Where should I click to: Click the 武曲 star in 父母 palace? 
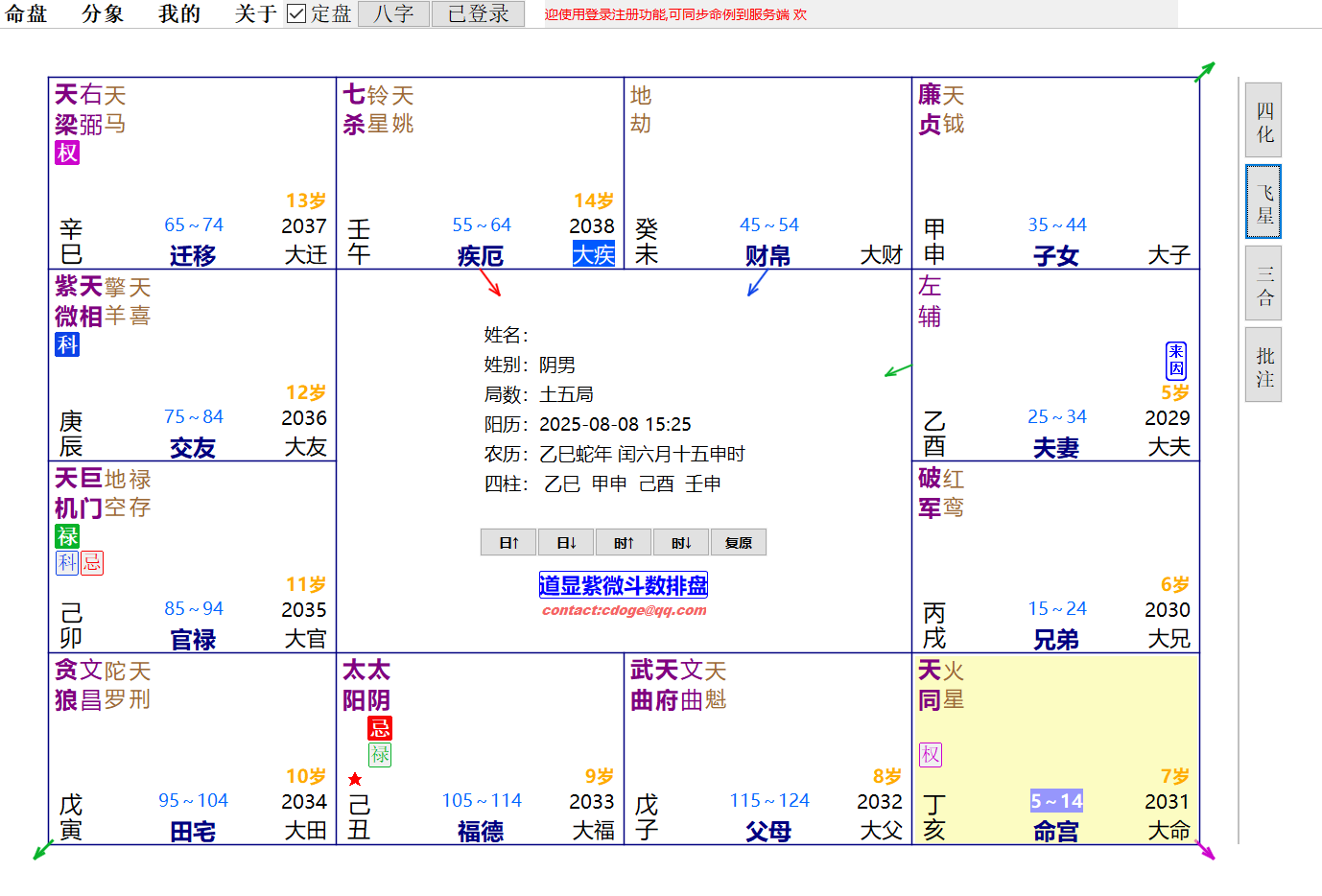tap(642, 685)
